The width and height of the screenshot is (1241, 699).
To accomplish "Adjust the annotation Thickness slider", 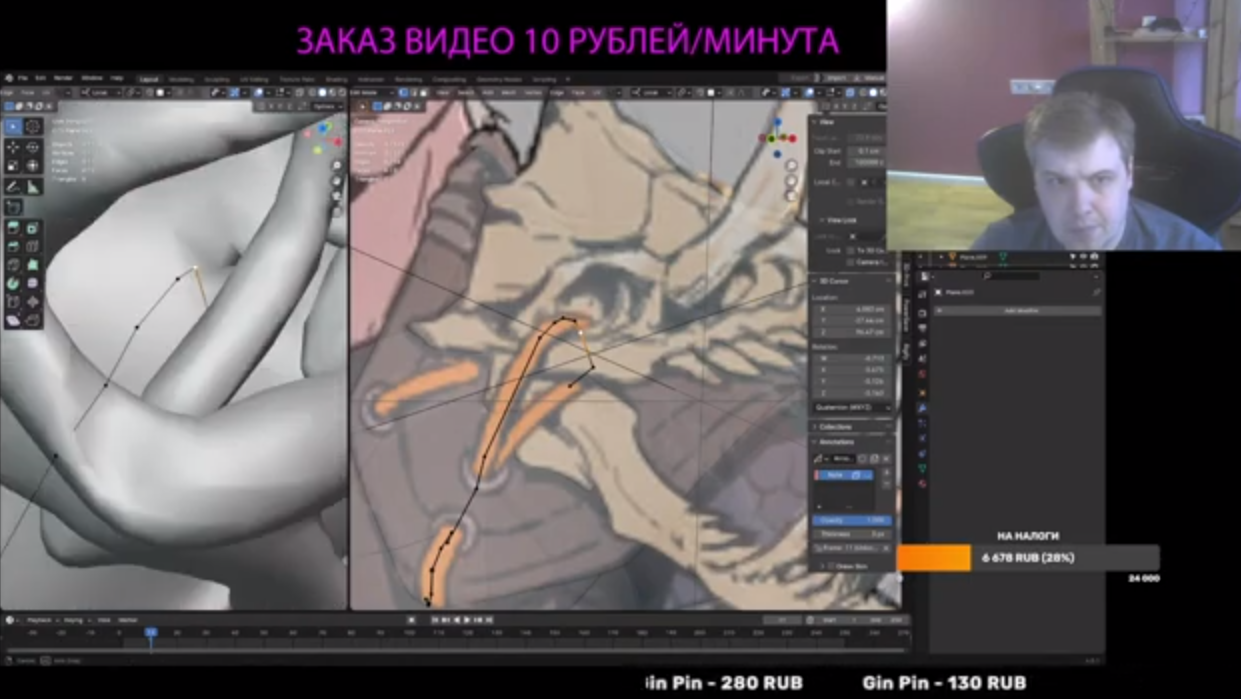I will click(x=851, y=534).
